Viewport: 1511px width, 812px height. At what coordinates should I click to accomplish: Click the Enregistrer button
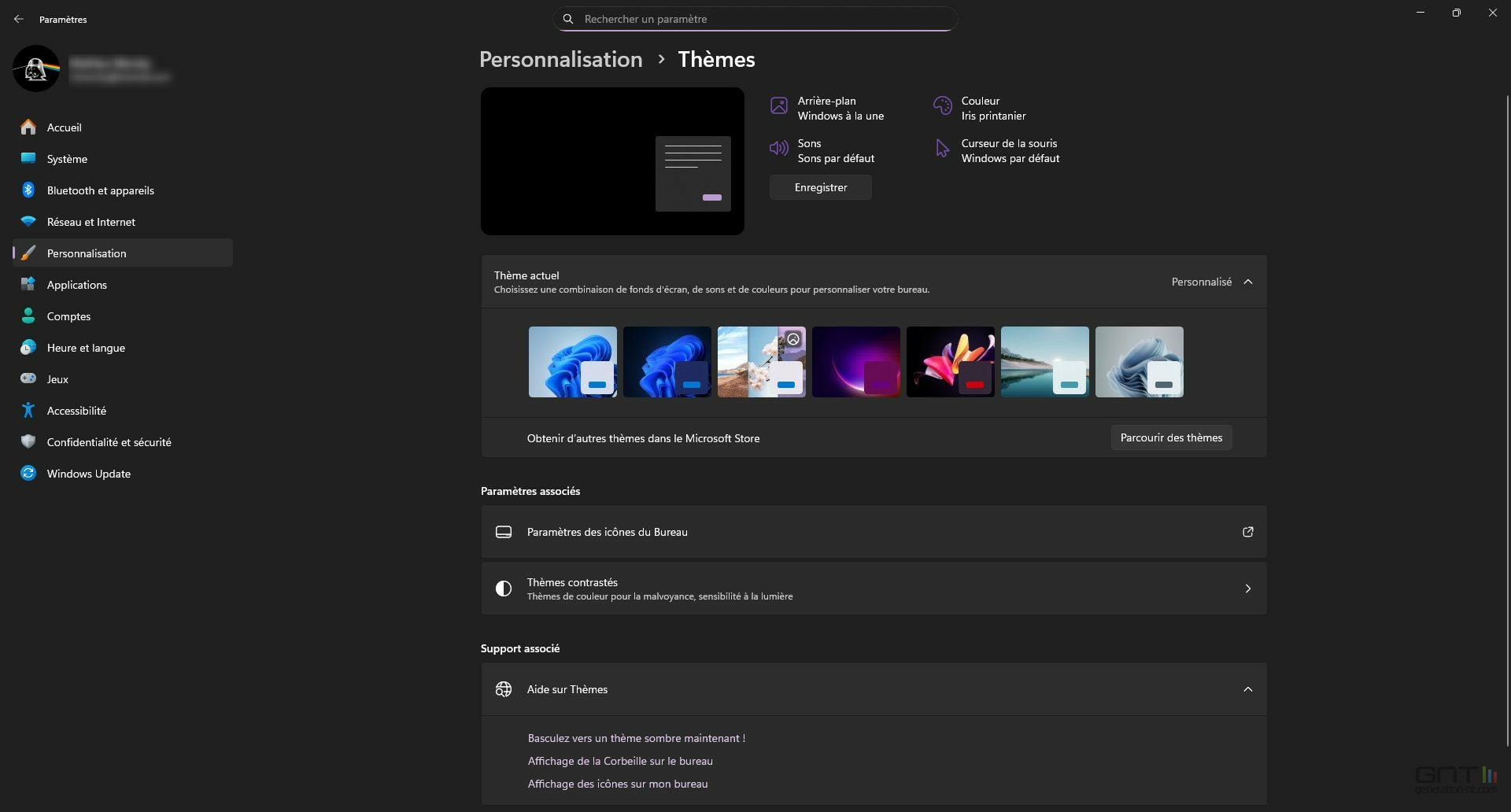(x=820, y=187)
